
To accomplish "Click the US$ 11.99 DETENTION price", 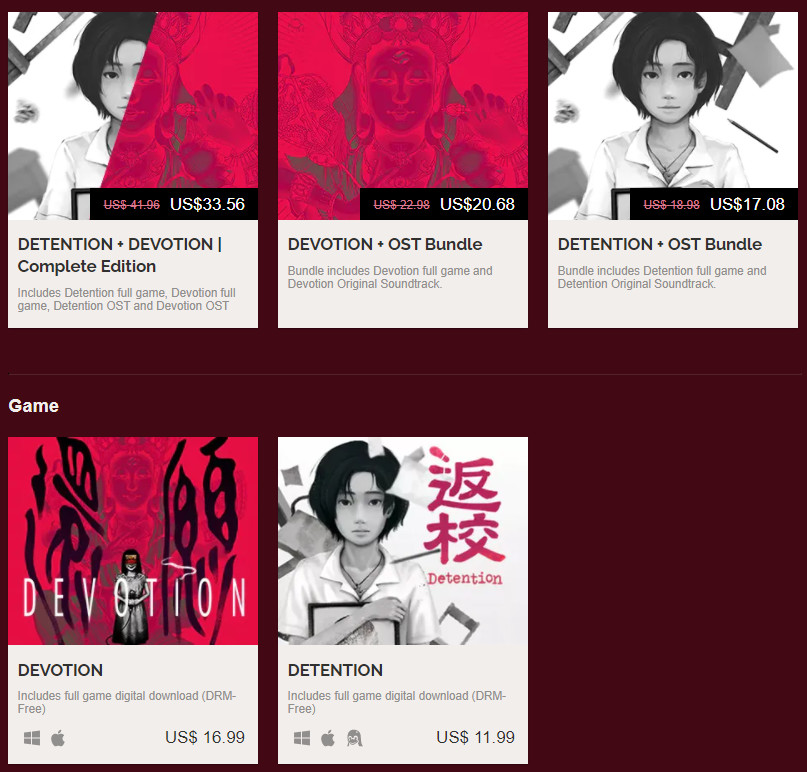I will pos(476,737).
